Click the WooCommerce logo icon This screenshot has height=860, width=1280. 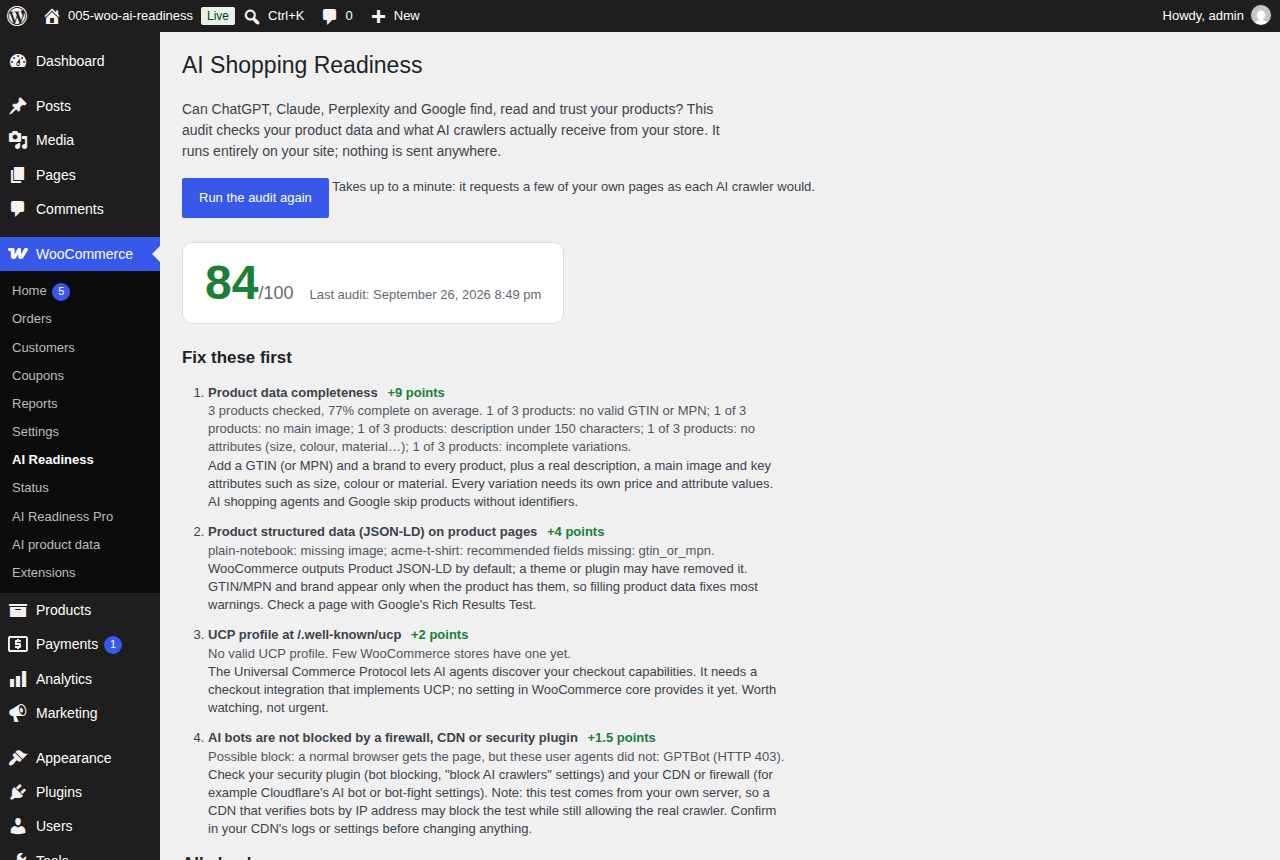(18, 254)
